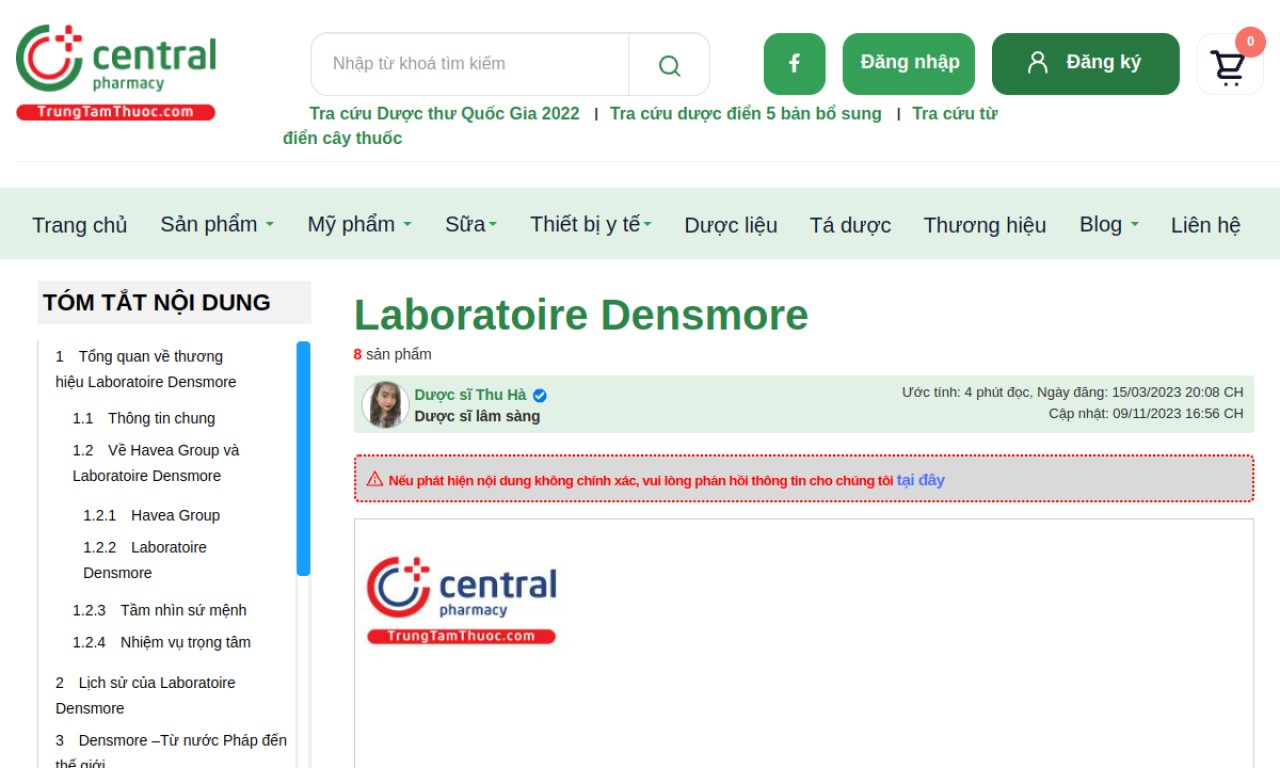Jump to 1.2.4 Nhiệm vụ trọng tâm

pos(162,642)
